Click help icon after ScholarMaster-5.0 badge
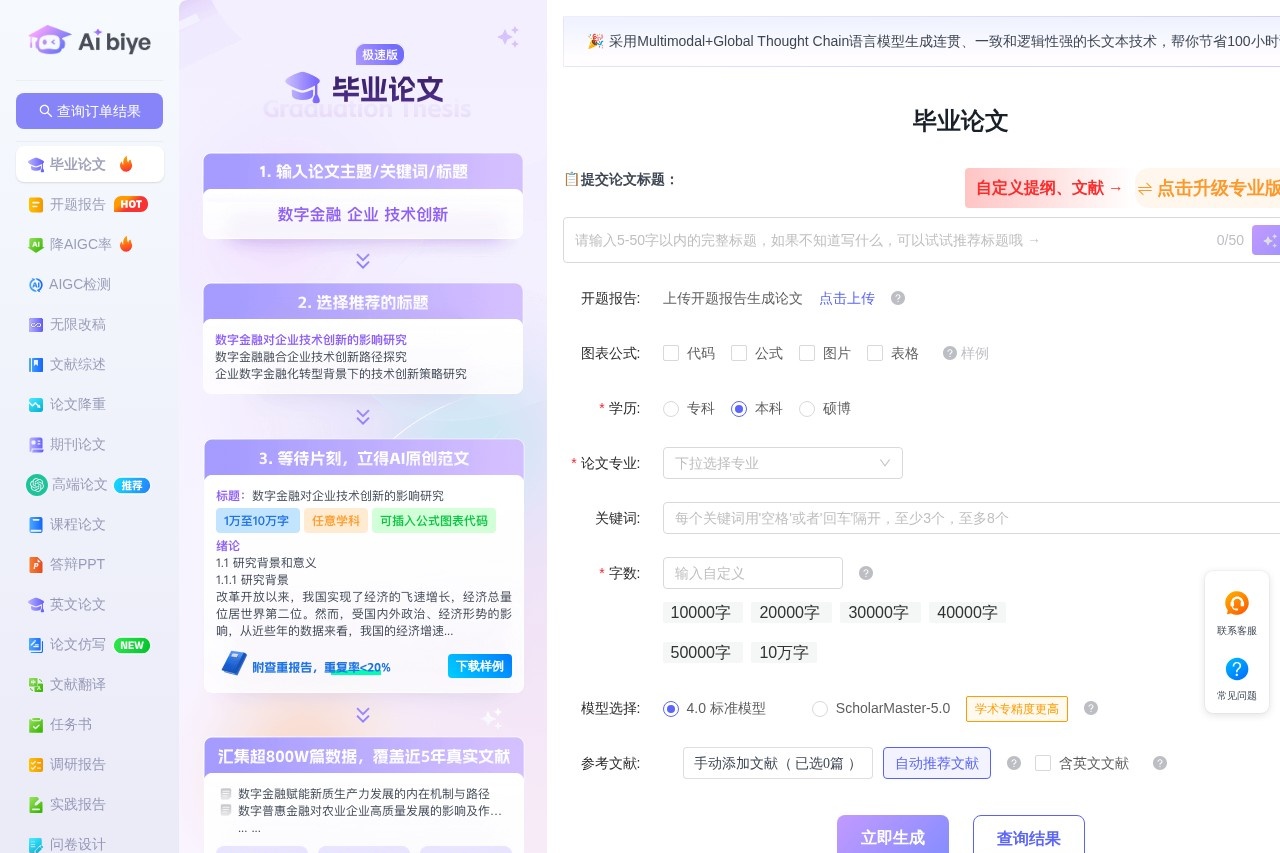 [x=1091, y=708]
